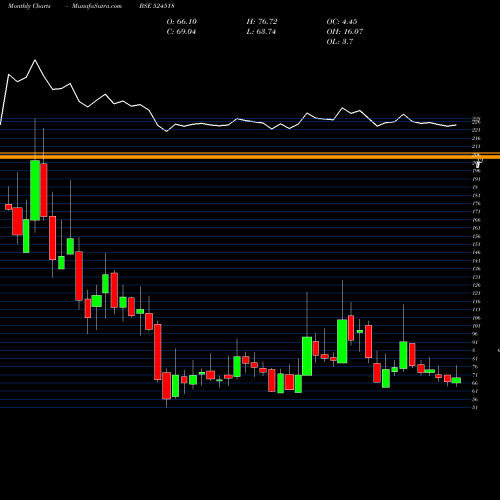
Task: Click the '156' price axis label
Action: [476, 236]
